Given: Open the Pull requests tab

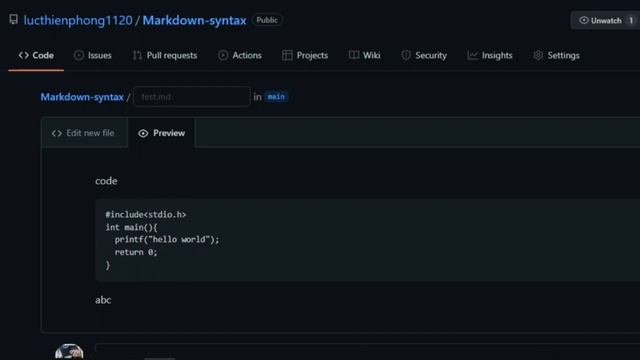Looking at the screenshot, I should coord(165,55).
